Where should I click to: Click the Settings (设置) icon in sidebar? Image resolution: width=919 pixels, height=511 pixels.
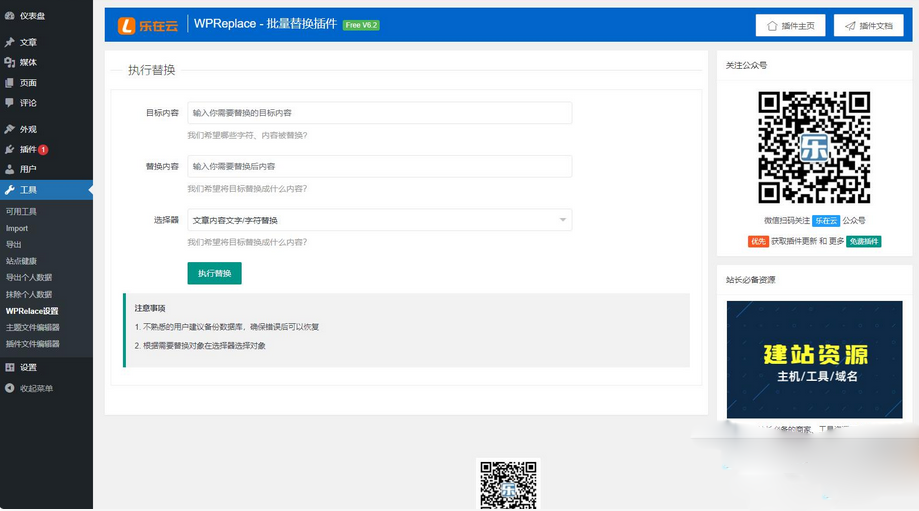(10, 367)
